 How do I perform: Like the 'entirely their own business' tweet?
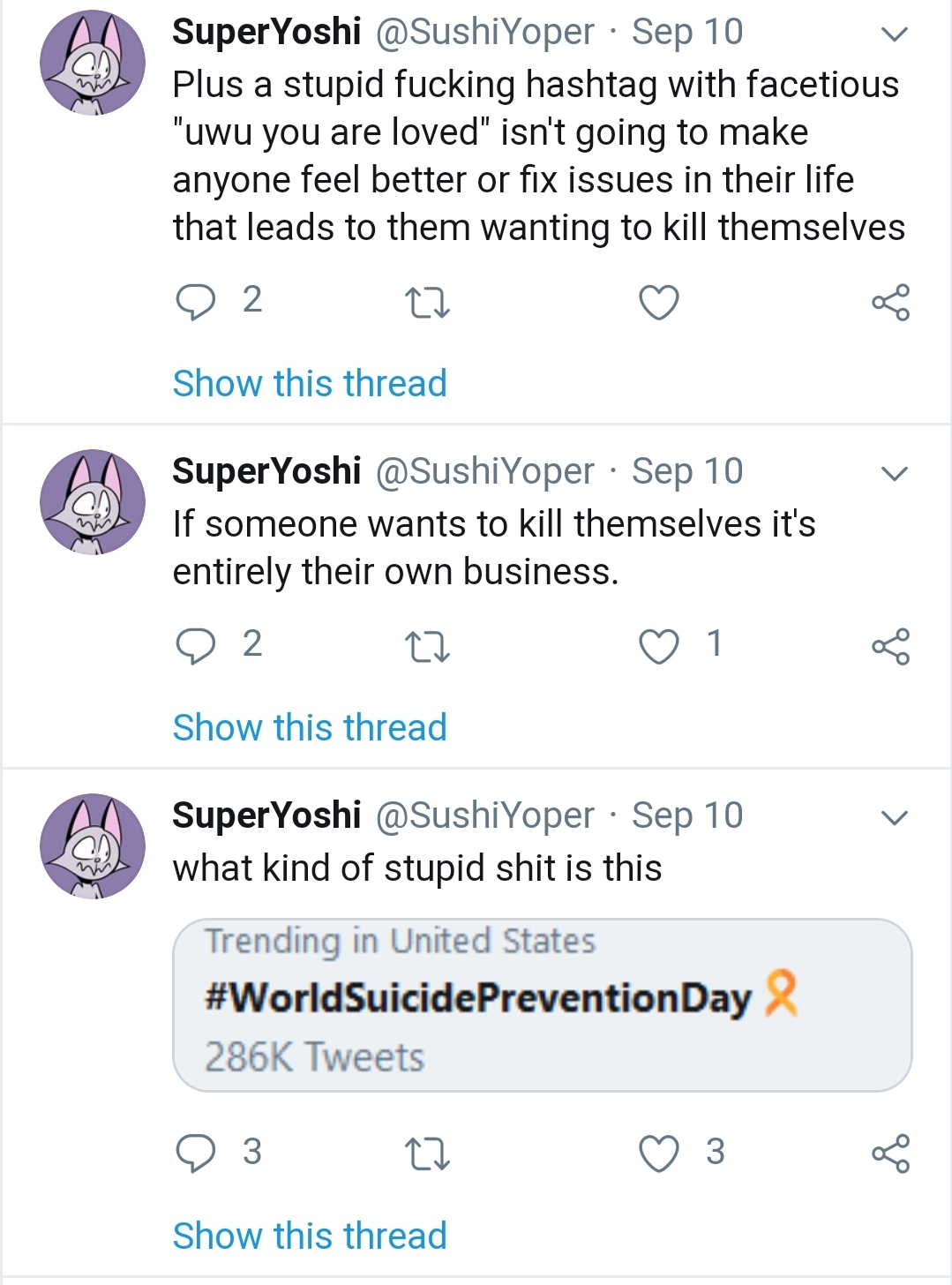(x=659, y=647)
